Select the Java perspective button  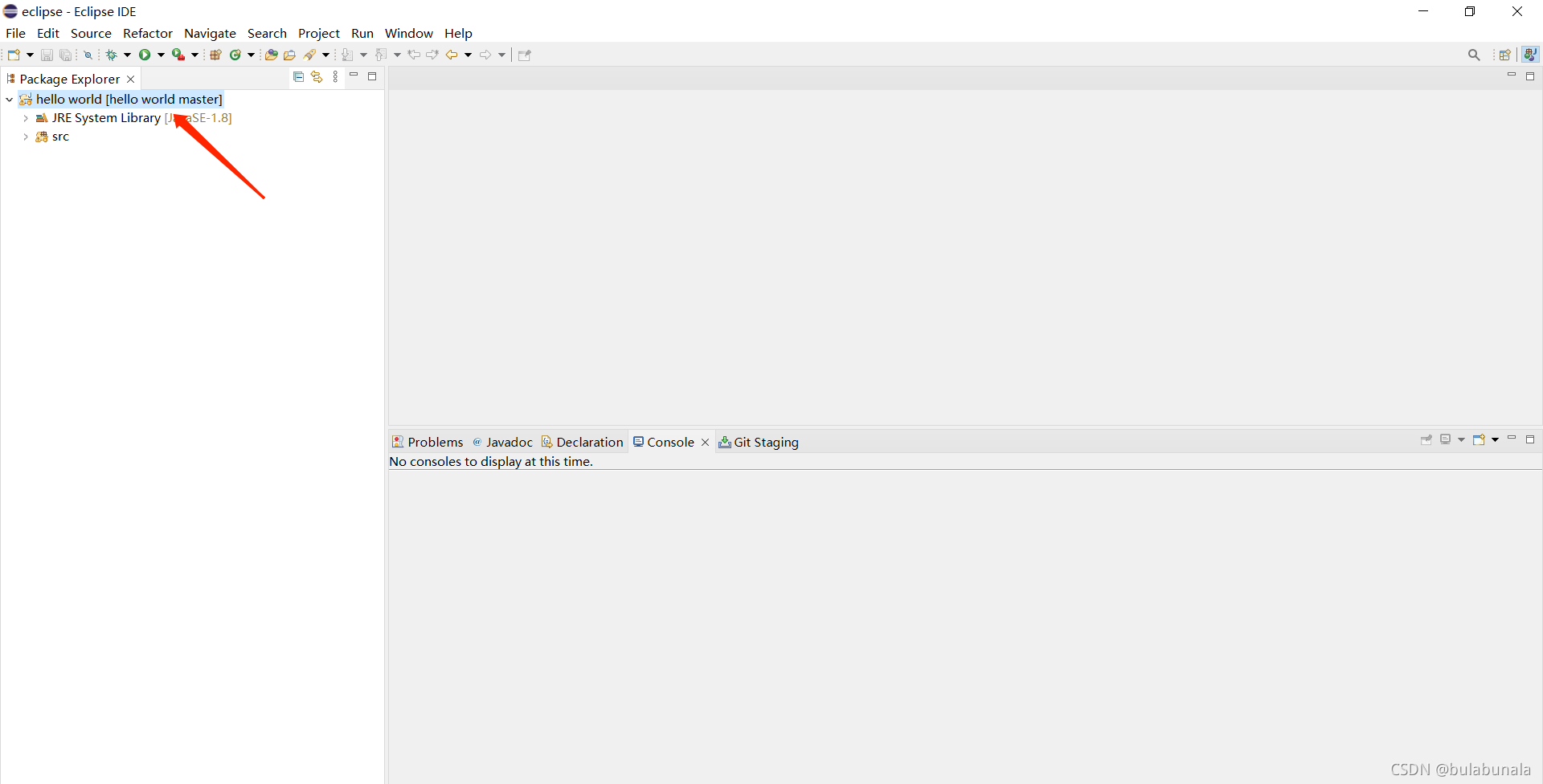point(1530,55)
